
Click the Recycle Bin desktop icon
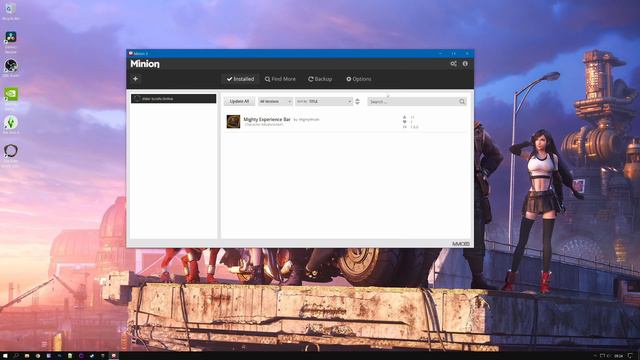click(10, 11)
